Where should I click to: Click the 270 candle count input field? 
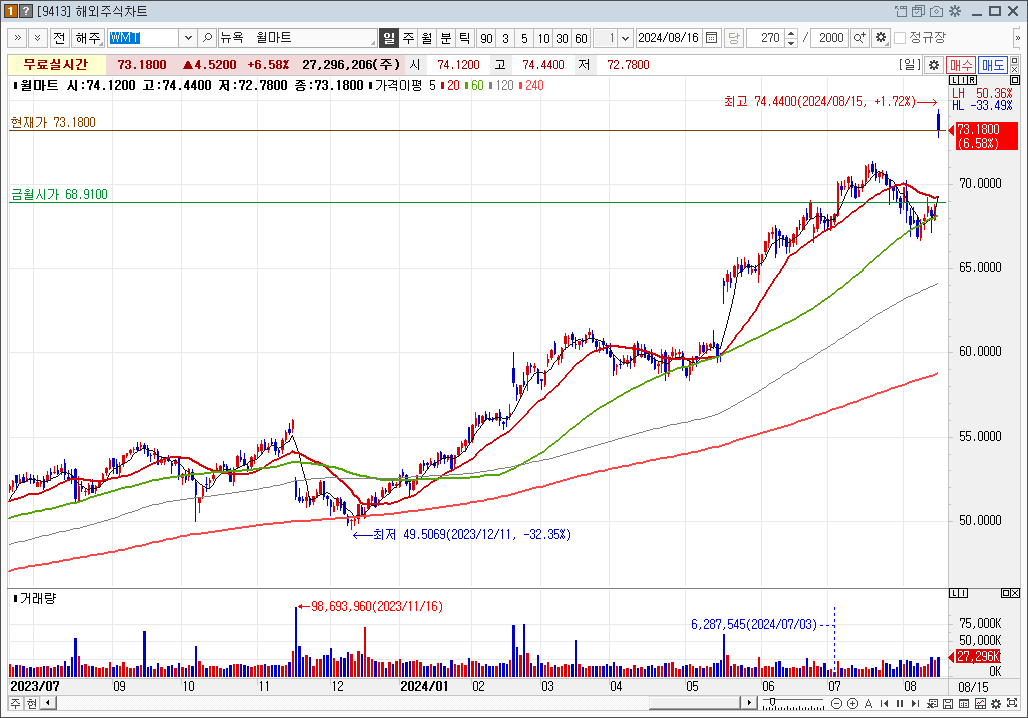765,38
